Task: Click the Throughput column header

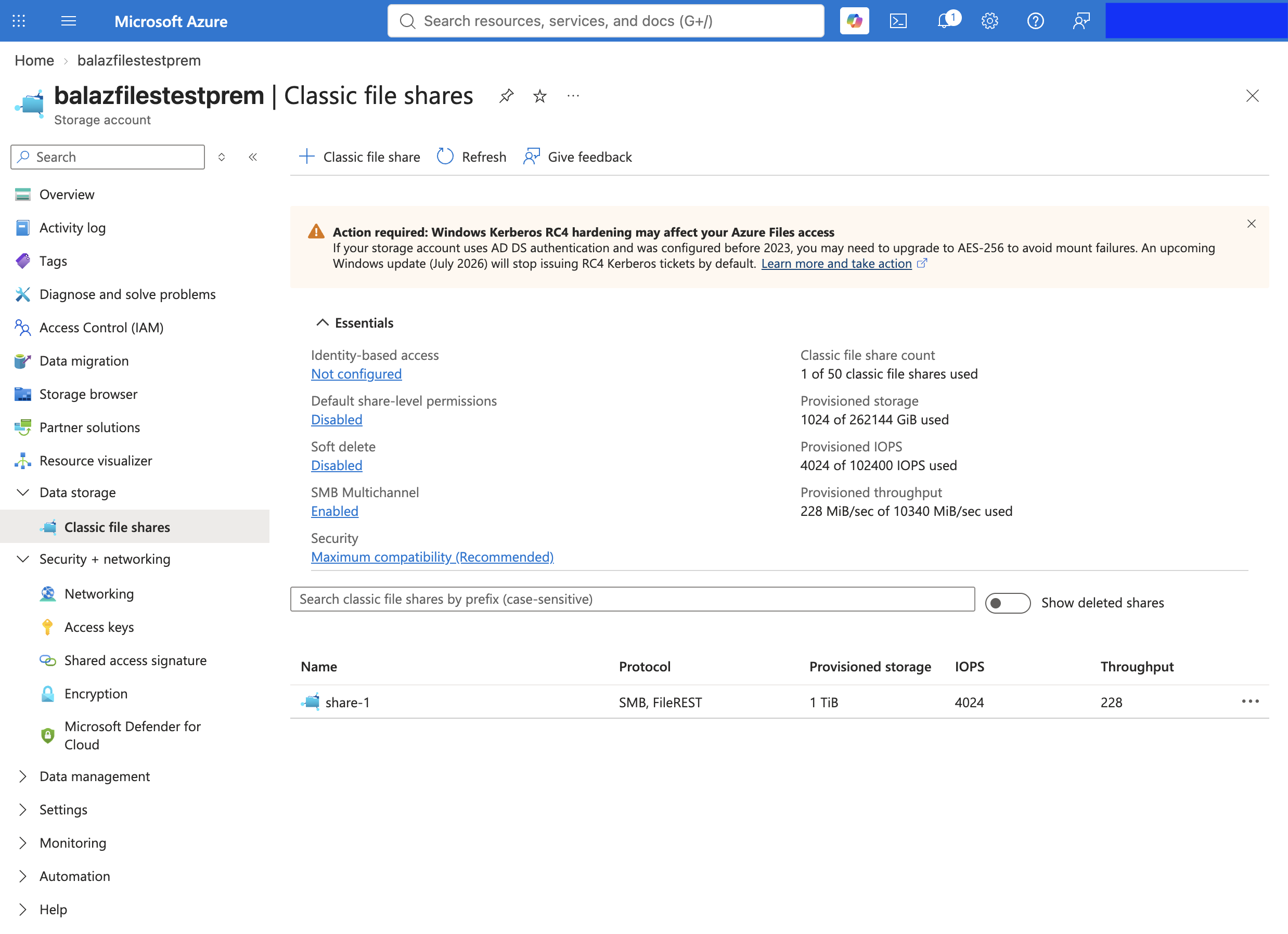Action: pyautogui.click(x=1137, y=667)
